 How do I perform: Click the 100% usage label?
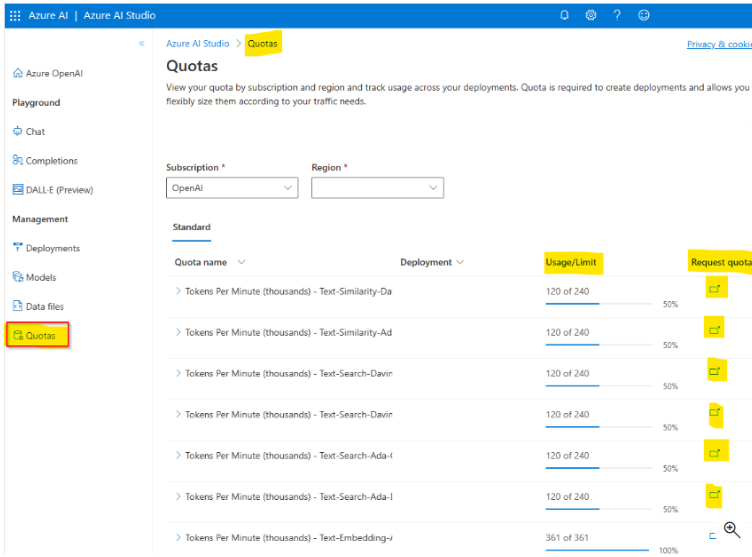coord(668,551)
